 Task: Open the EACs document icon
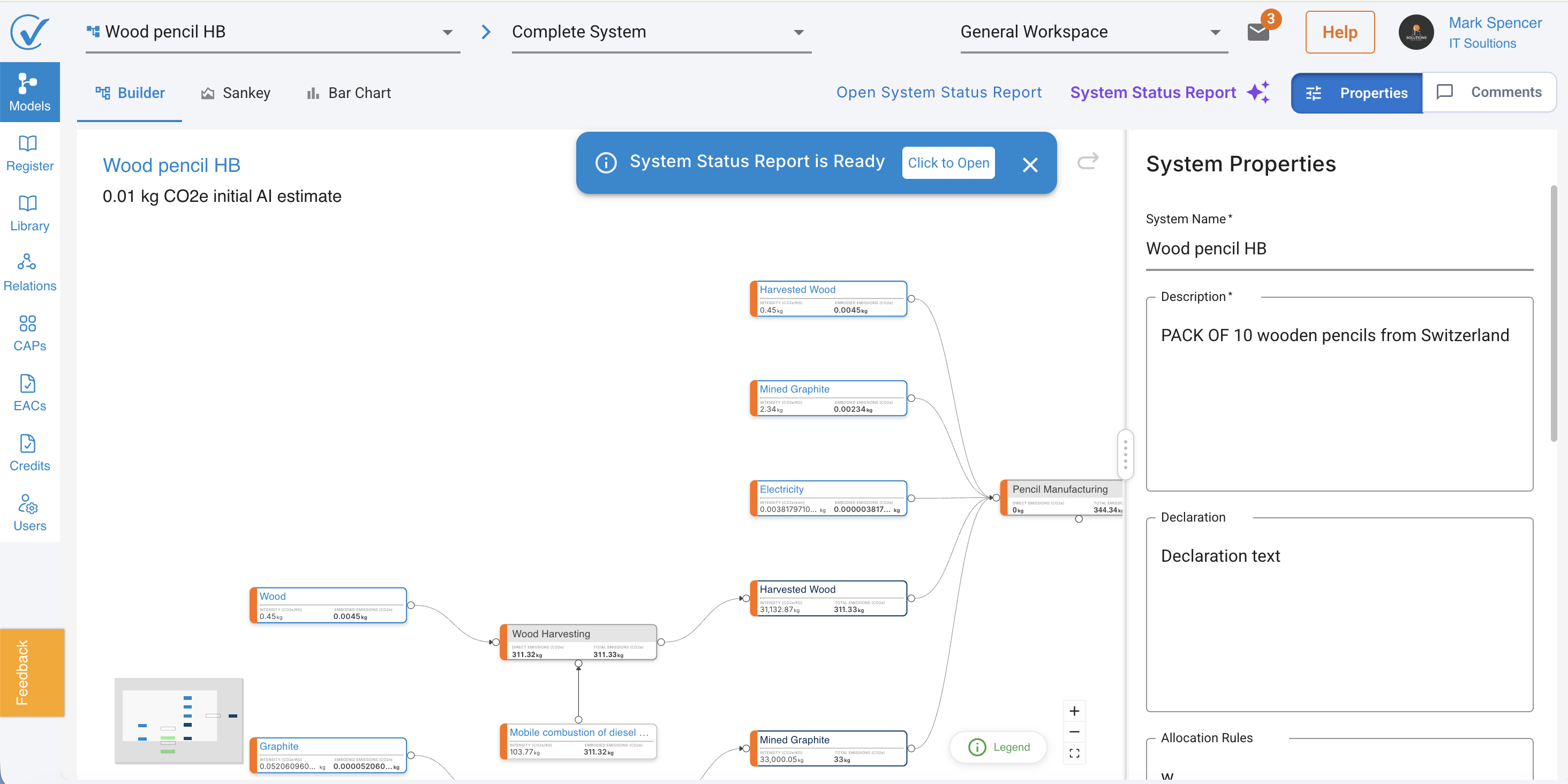click(28, 383)
